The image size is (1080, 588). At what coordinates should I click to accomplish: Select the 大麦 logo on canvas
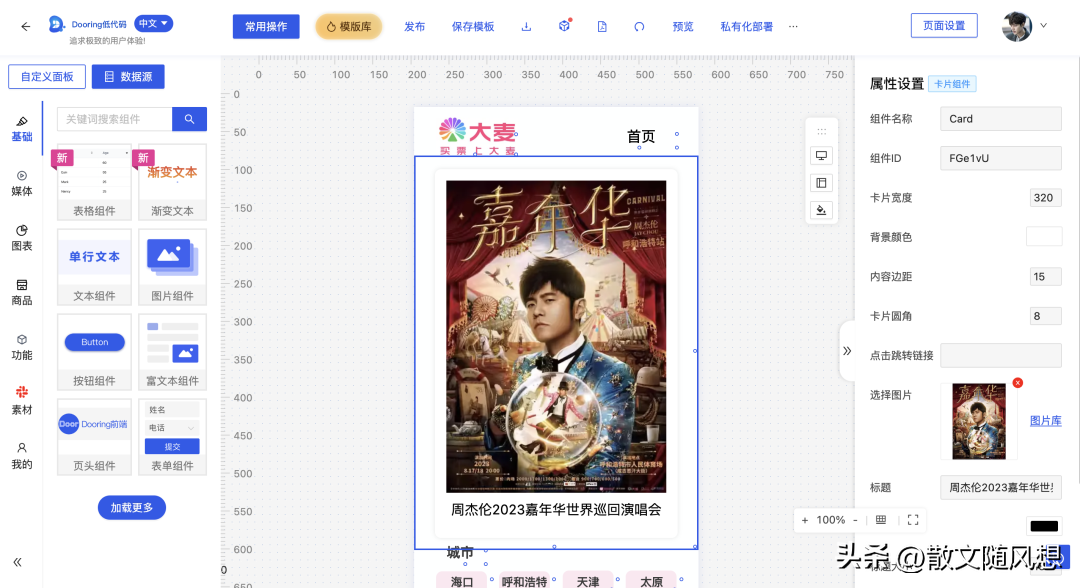click(x=478, y=136)
